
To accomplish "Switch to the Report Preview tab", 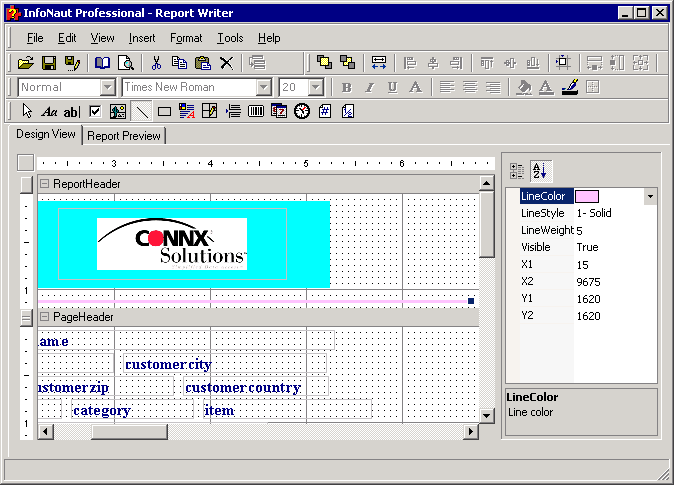I will tap(124, 136).
